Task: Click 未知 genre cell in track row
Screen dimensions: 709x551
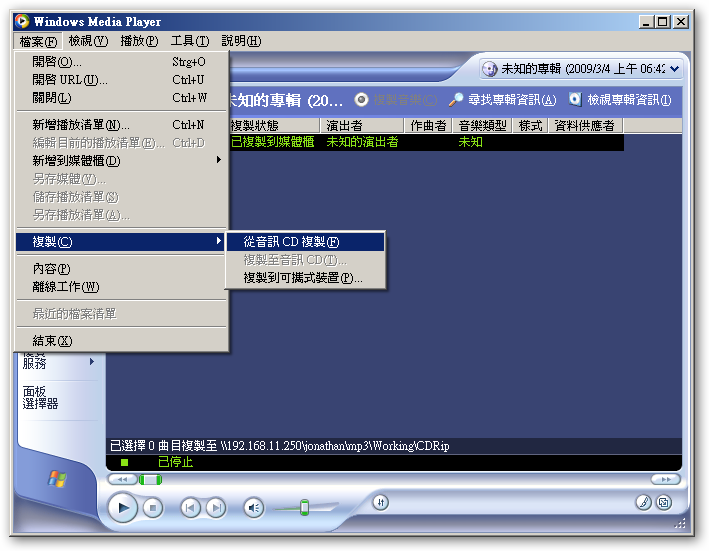Action: [x=470, y=142]
